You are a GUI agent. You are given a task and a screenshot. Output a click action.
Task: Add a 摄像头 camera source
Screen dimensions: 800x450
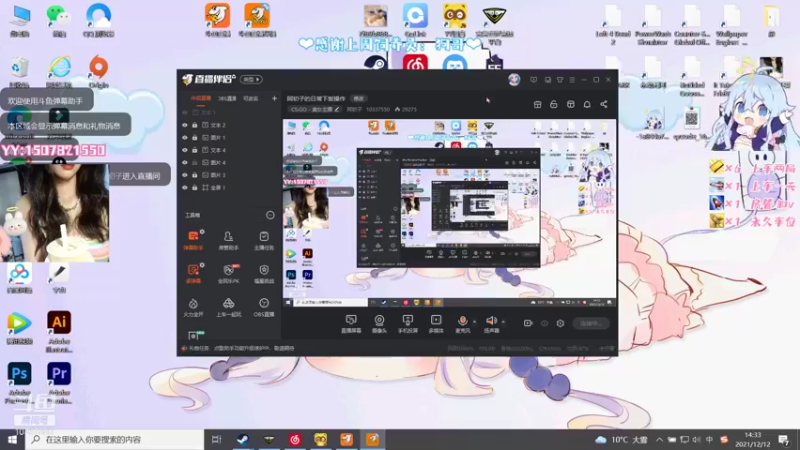click(x=379, y=323)
